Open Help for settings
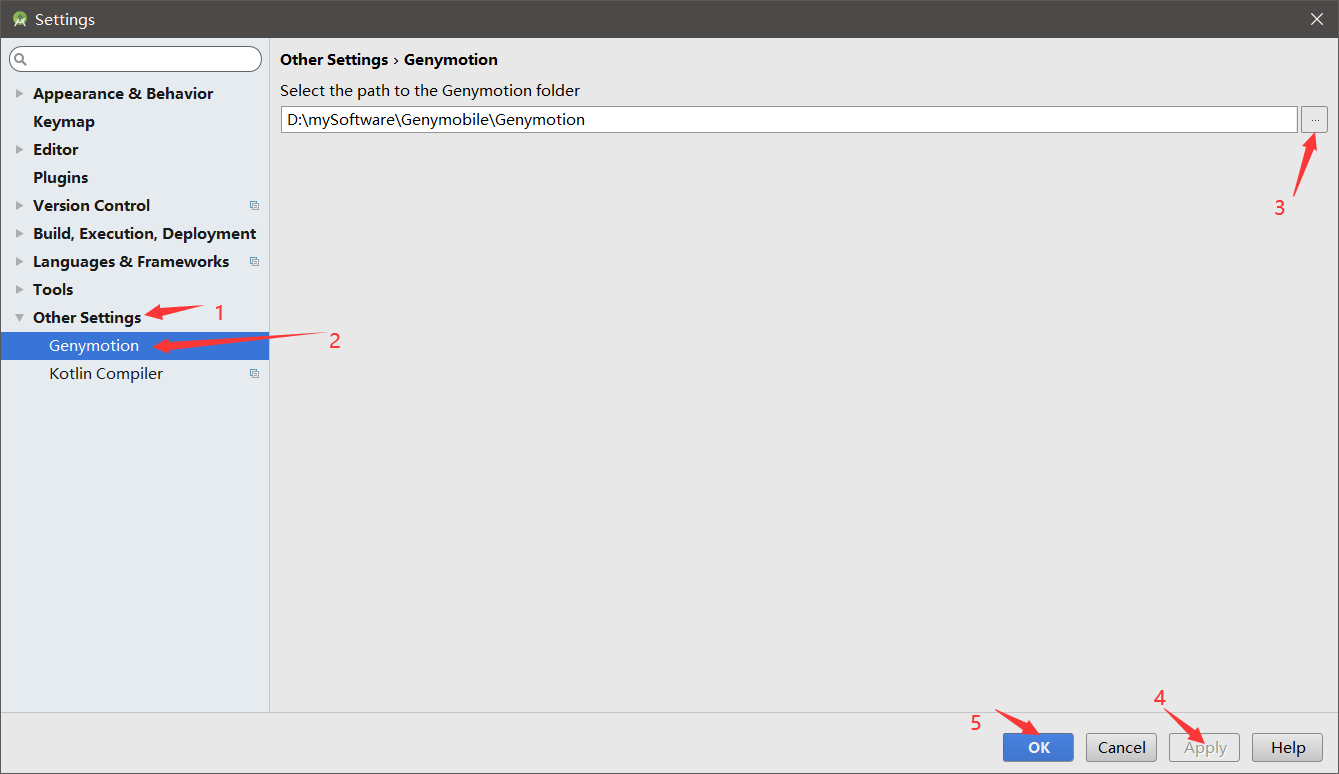The image size is (1339, 774). [x=1287, y=747]
